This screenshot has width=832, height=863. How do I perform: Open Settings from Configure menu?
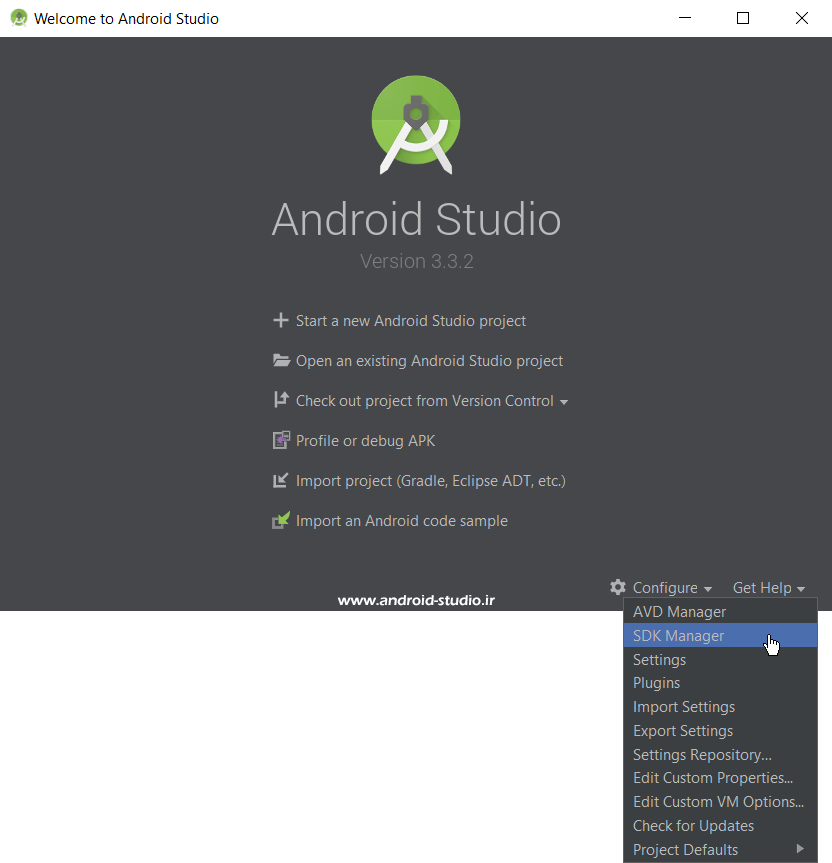720,659
